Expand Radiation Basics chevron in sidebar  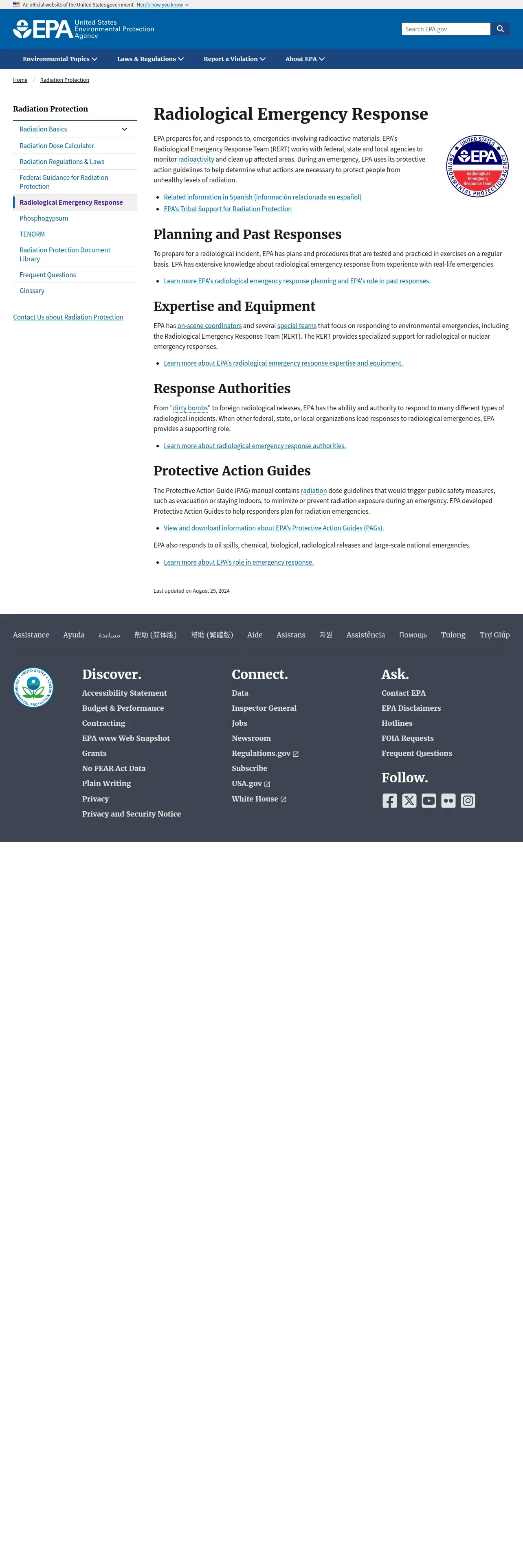[124, 129]
